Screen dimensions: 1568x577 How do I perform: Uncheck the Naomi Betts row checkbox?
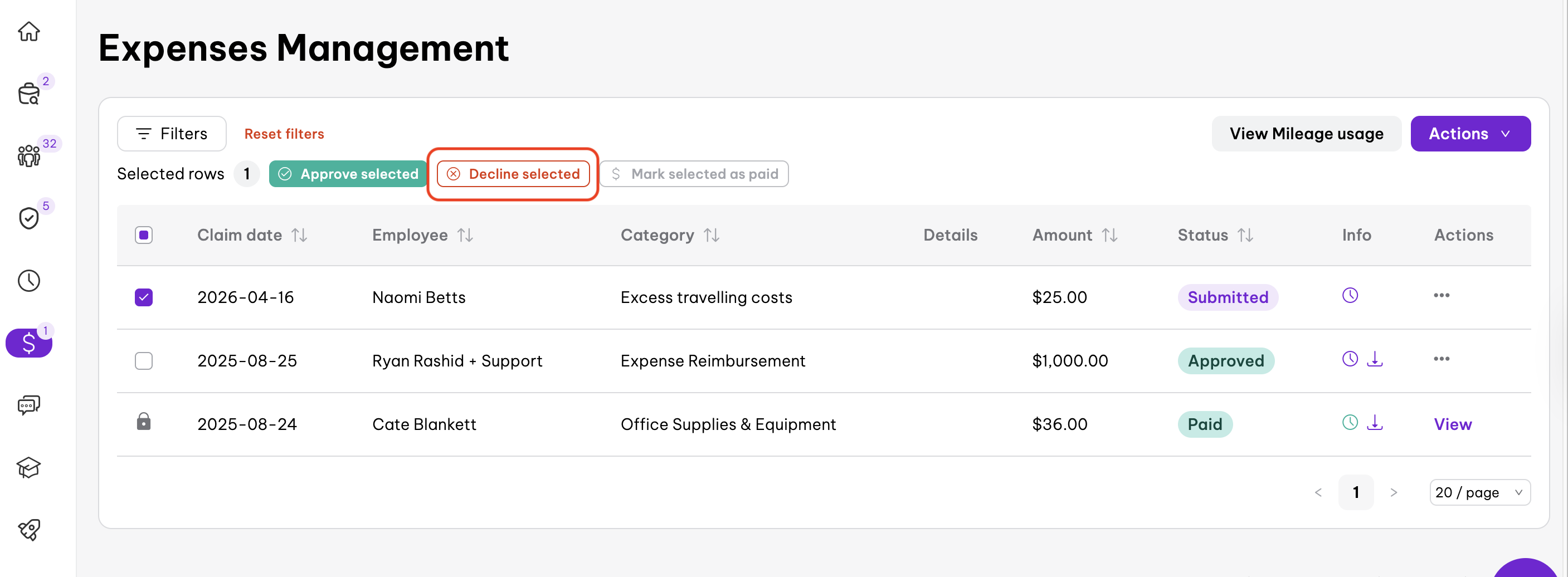click(144, 297)
